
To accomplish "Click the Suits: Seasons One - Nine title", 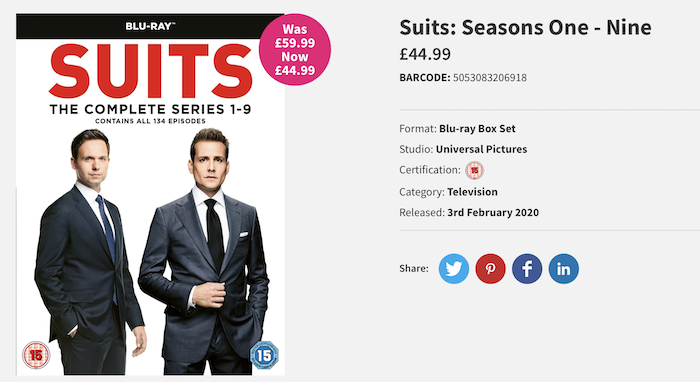I will click(525, 27).
